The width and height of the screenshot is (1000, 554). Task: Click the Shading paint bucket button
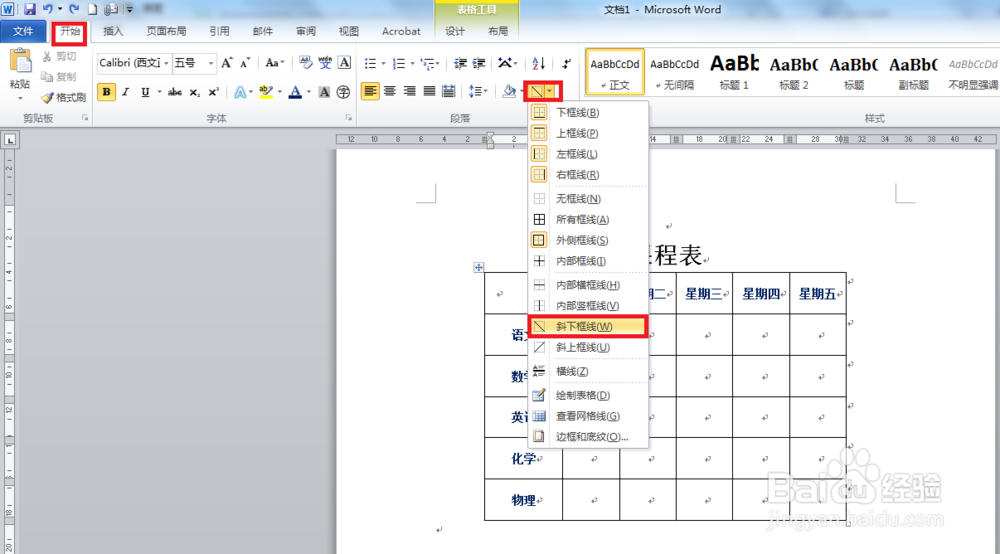tap(508, 91)
